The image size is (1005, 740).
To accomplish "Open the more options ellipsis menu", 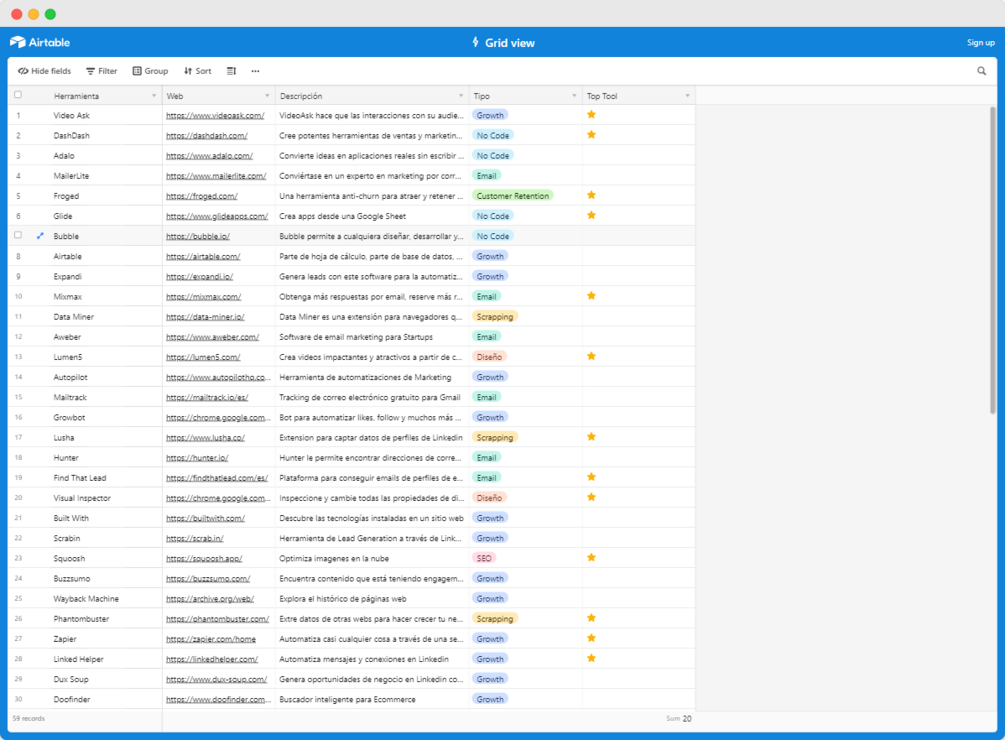I will [255, 71].
